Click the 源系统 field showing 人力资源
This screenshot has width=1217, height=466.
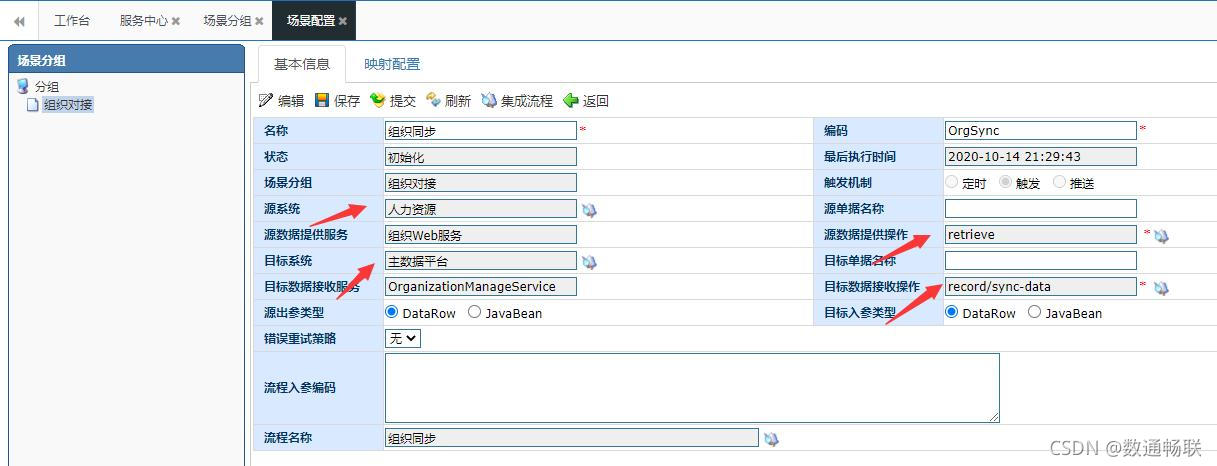pyautogui.click(x=481, y=209)
